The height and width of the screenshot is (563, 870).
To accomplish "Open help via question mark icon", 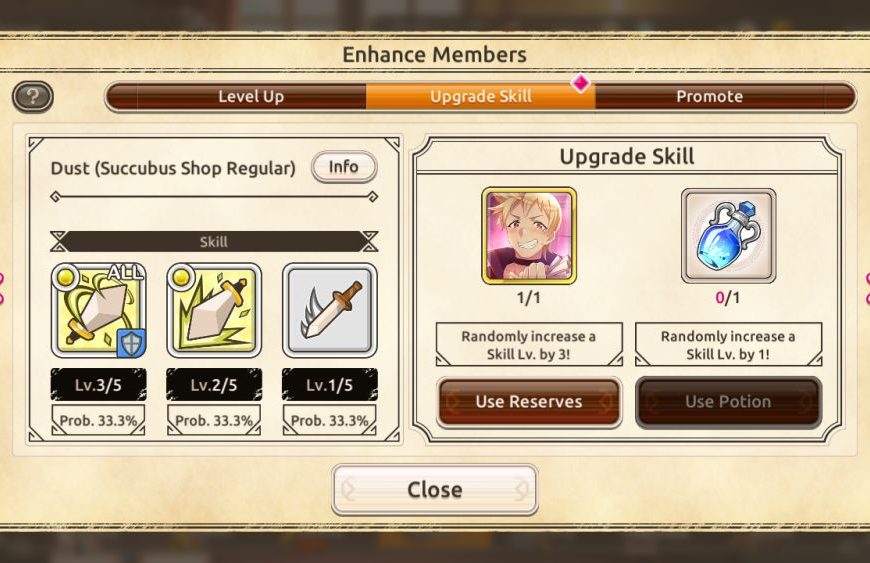I will (33, 97).
